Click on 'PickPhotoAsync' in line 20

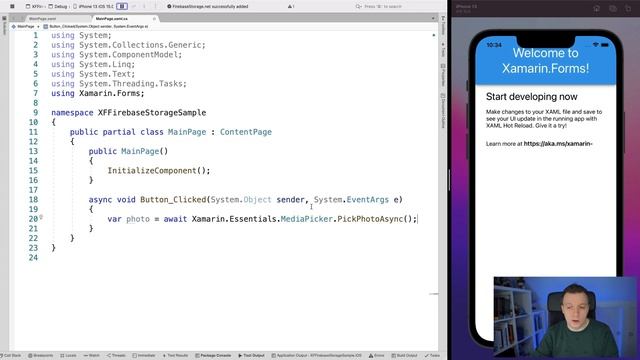[370, 219]
